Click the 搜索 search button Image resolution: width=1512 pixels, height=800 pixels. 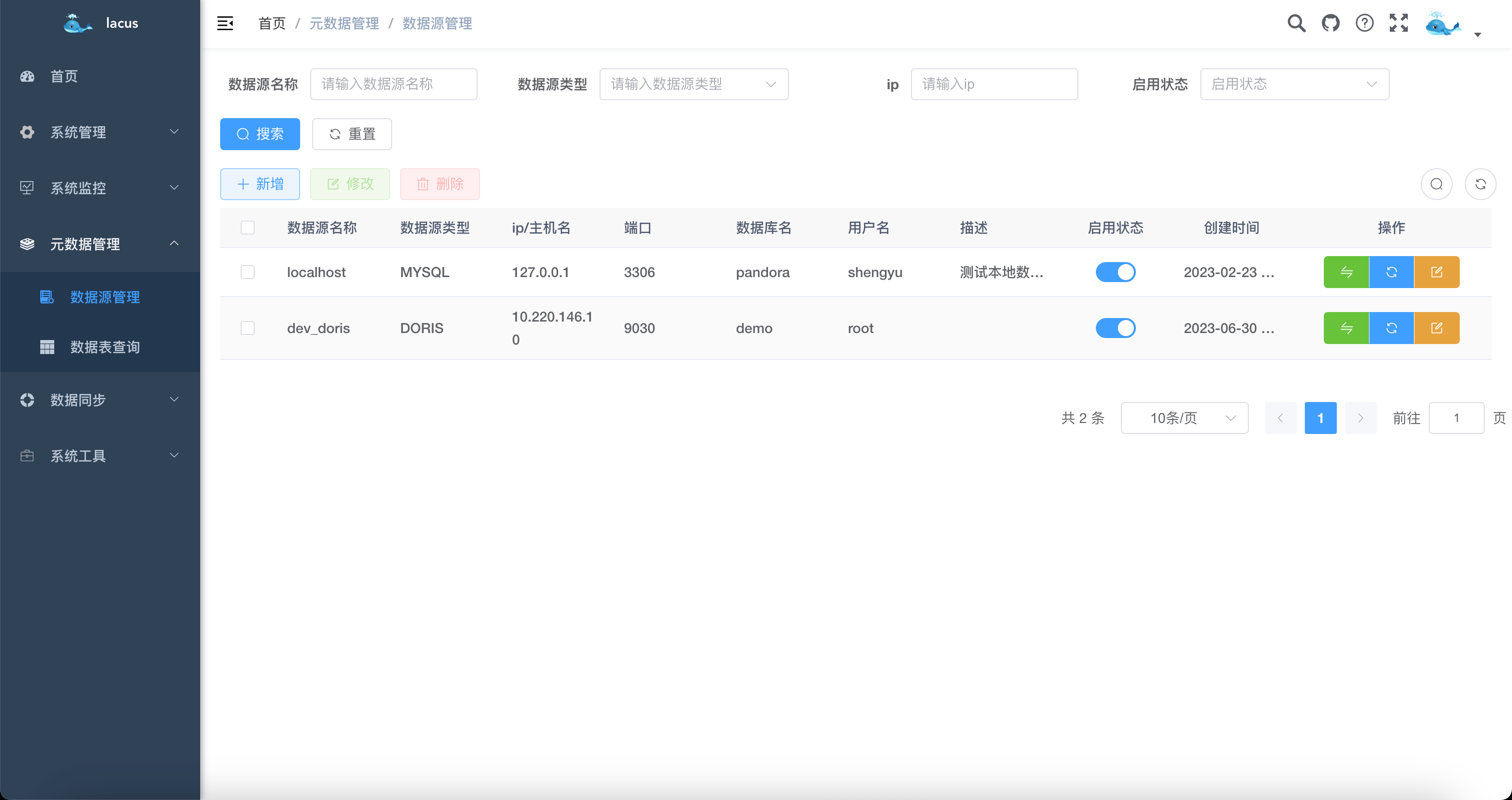(260, 134)
